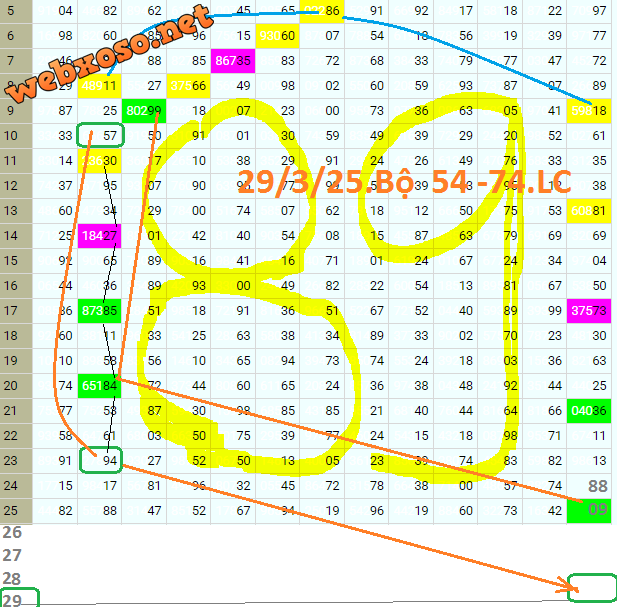The width and height of the screenshot is (617, 607).
Task: Click the empty green-outlined box at bottom right
Action: [x=591, y=589]
